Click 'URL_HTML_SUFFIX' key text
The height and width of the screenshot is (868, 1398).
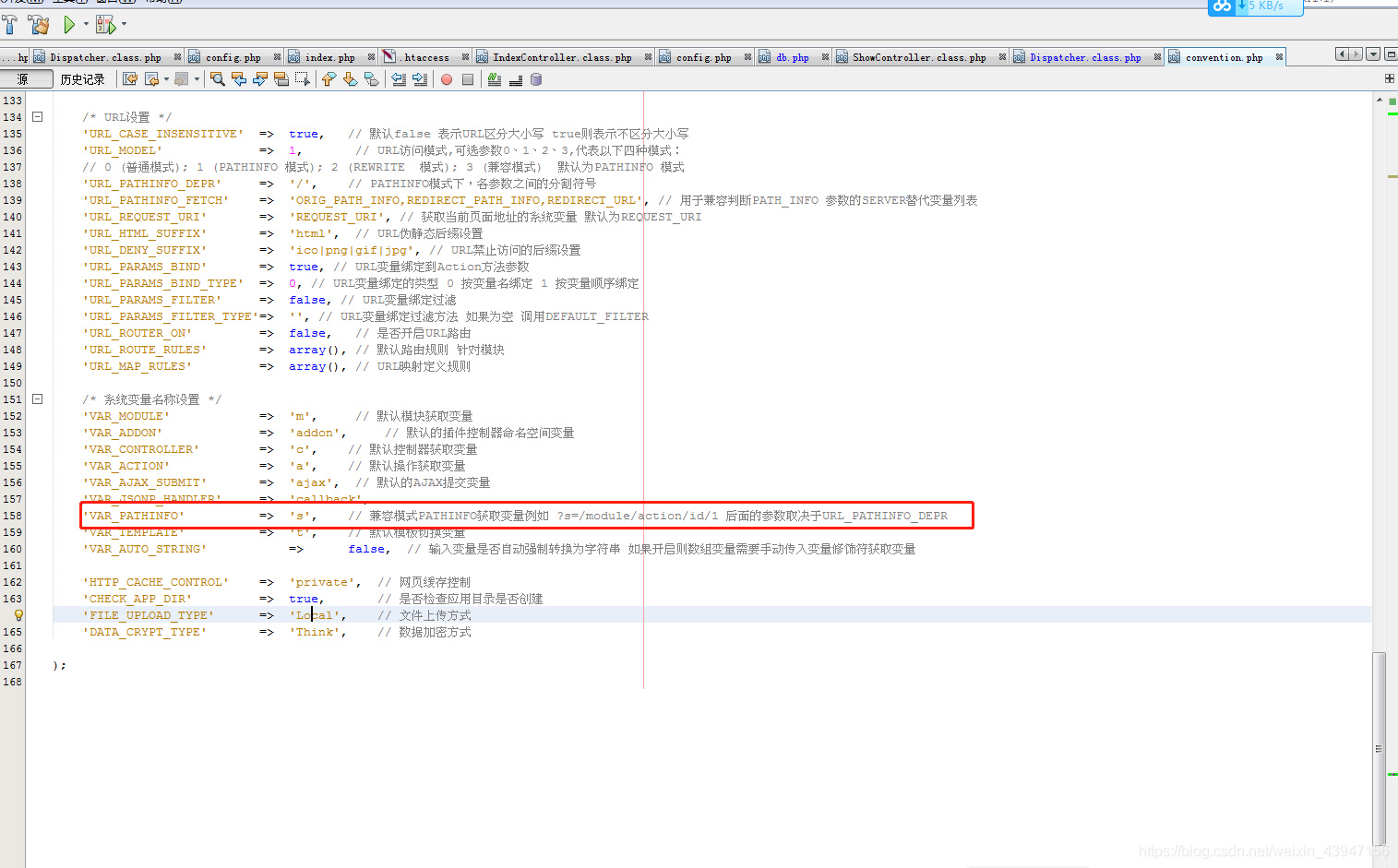pyautogui.click(x=145, y=233)
